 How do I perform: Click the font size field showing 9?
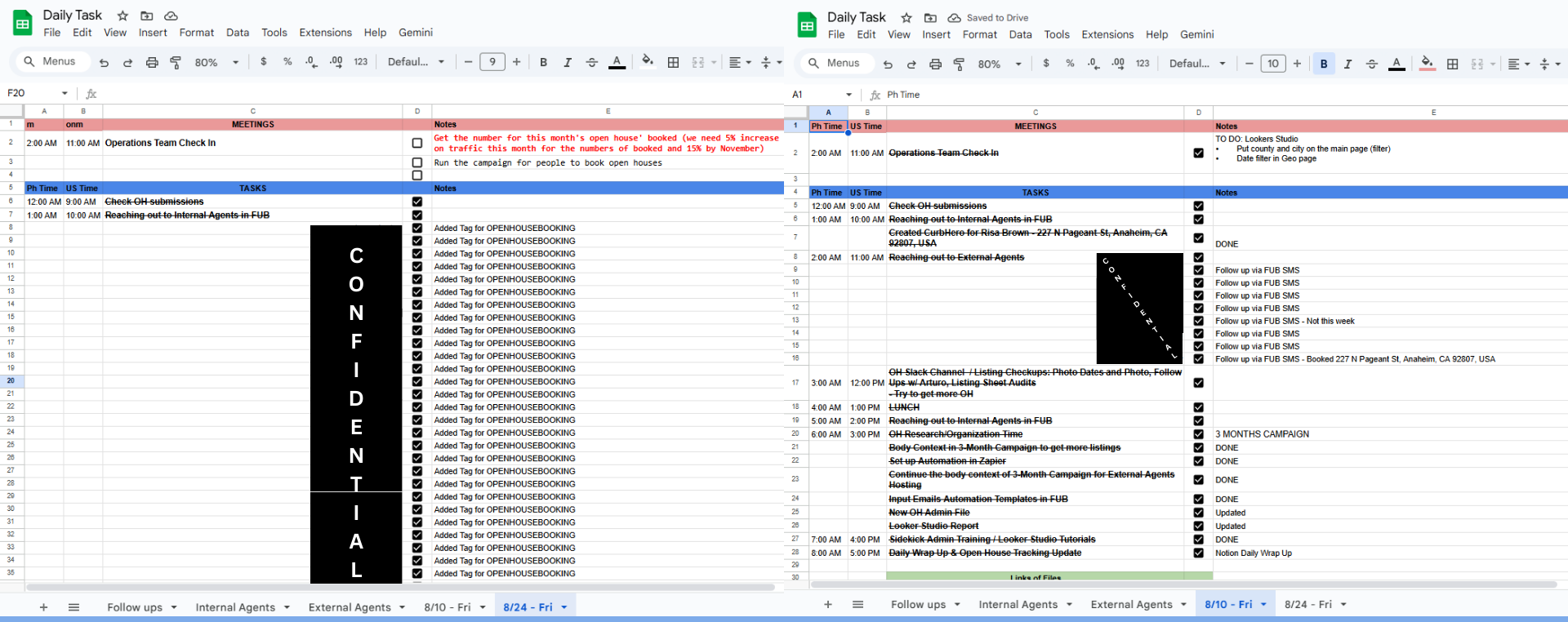point(492,62)
